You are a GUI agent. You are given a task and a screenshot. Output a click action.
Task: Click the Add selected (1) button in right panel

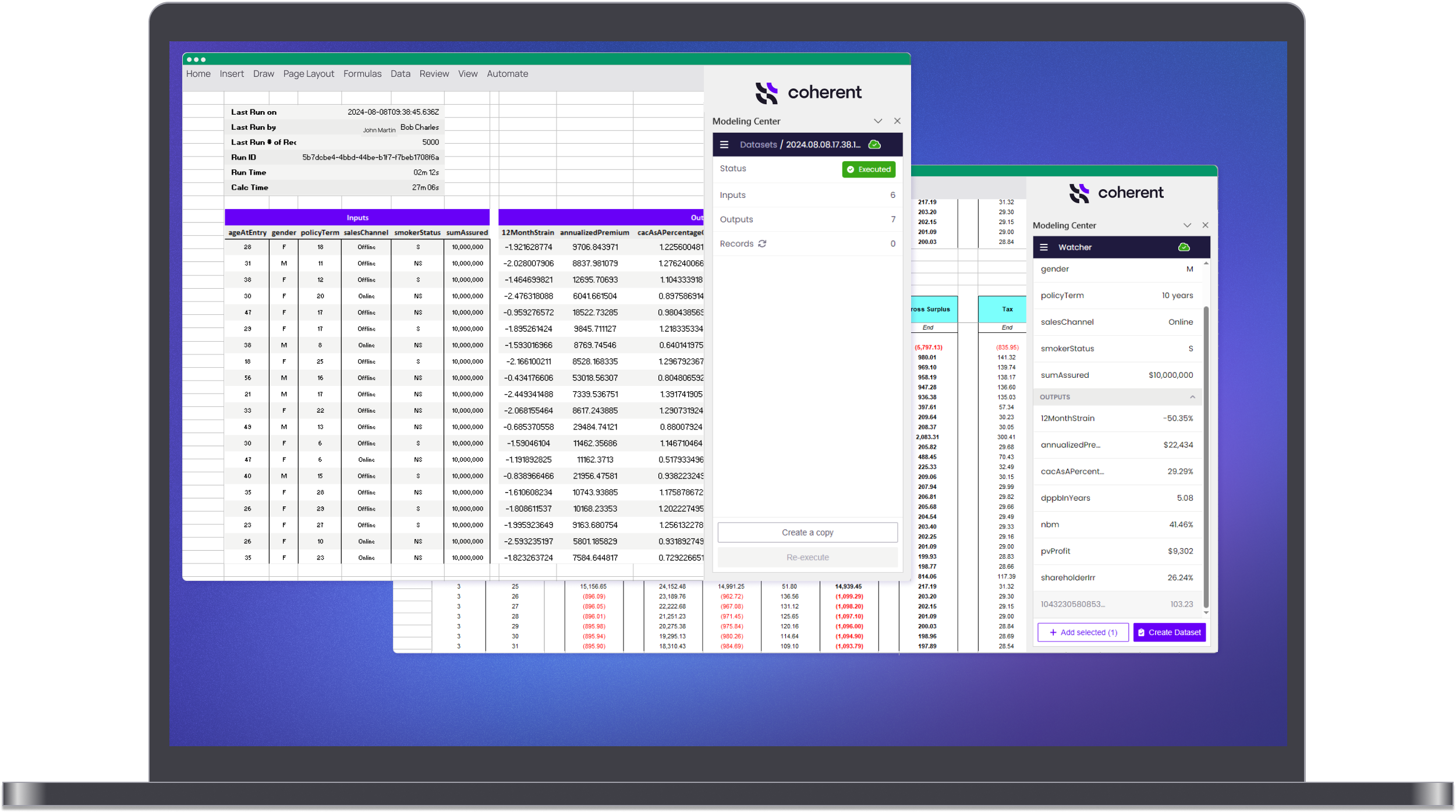click(x=1083, y=631)
